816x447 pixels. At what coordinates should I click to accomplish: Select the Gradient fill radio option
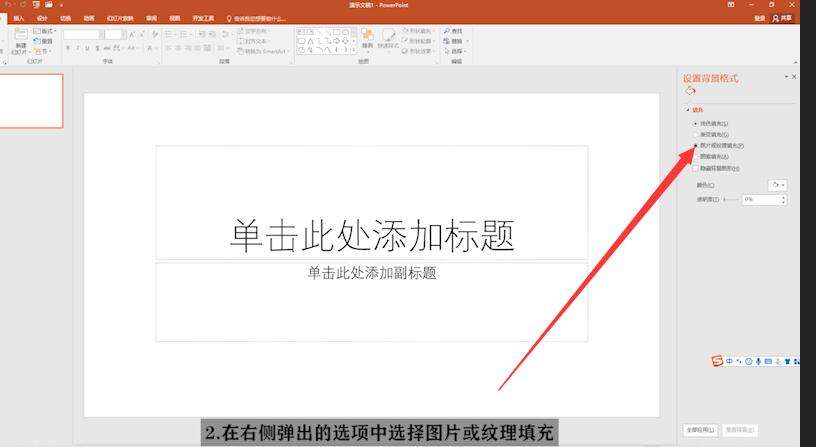point(696,134)
